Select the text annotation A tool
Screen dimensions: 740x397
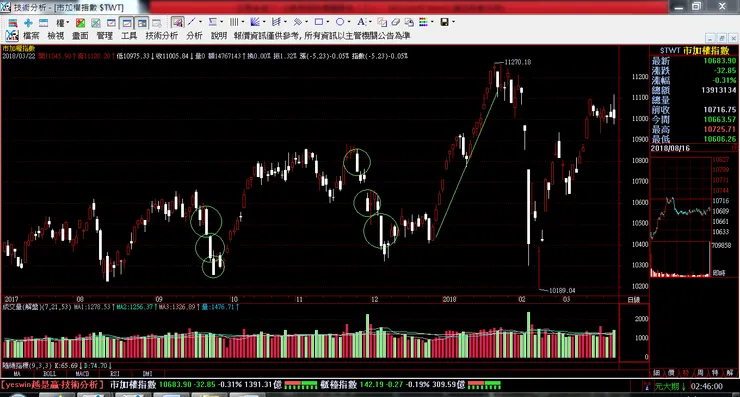[361, 22]
